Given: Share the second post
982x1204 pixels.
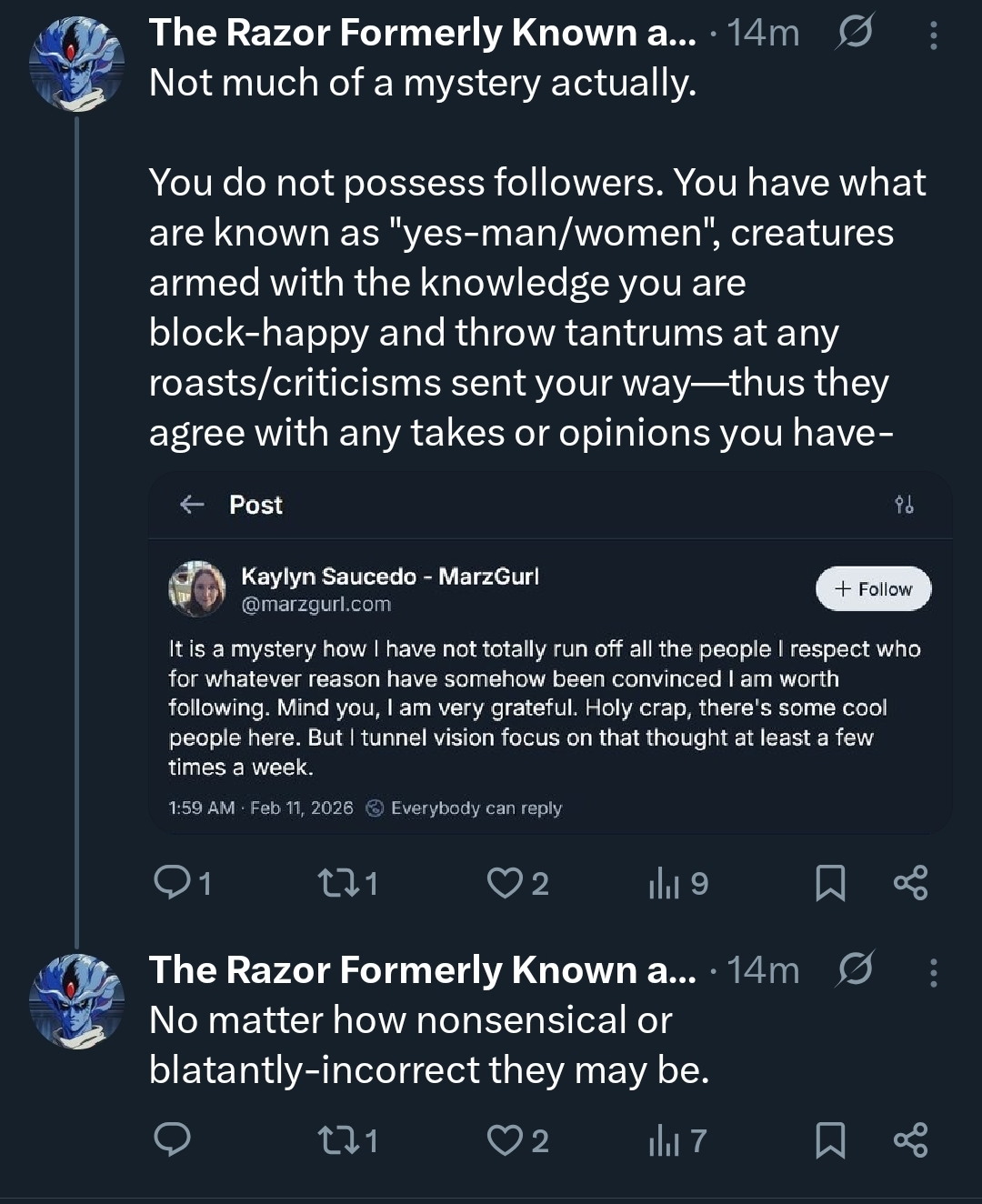Looking at the screenshot, I should [x=910, y=1139].
